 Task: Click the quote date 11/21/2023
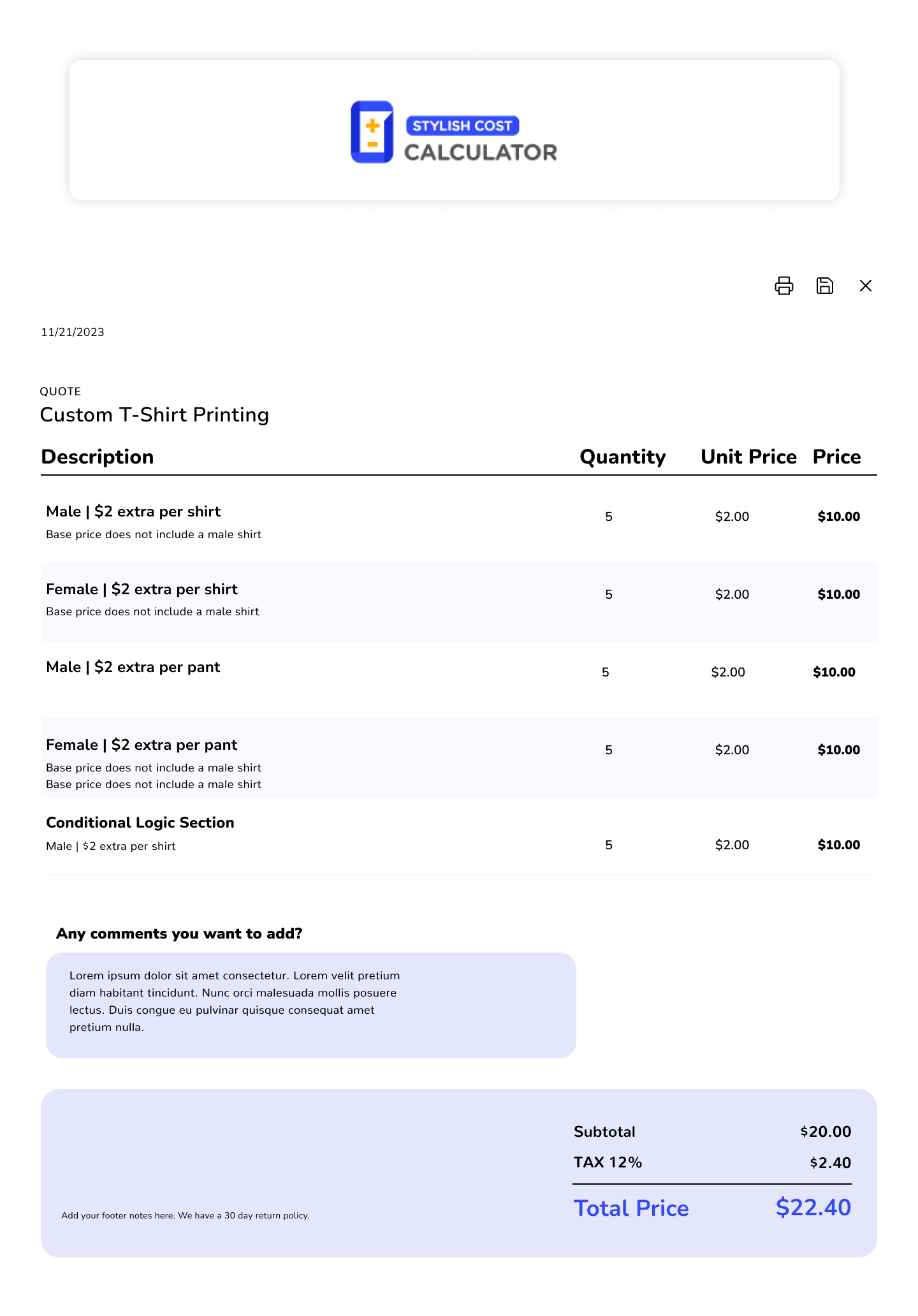click(x=73, y=332)
